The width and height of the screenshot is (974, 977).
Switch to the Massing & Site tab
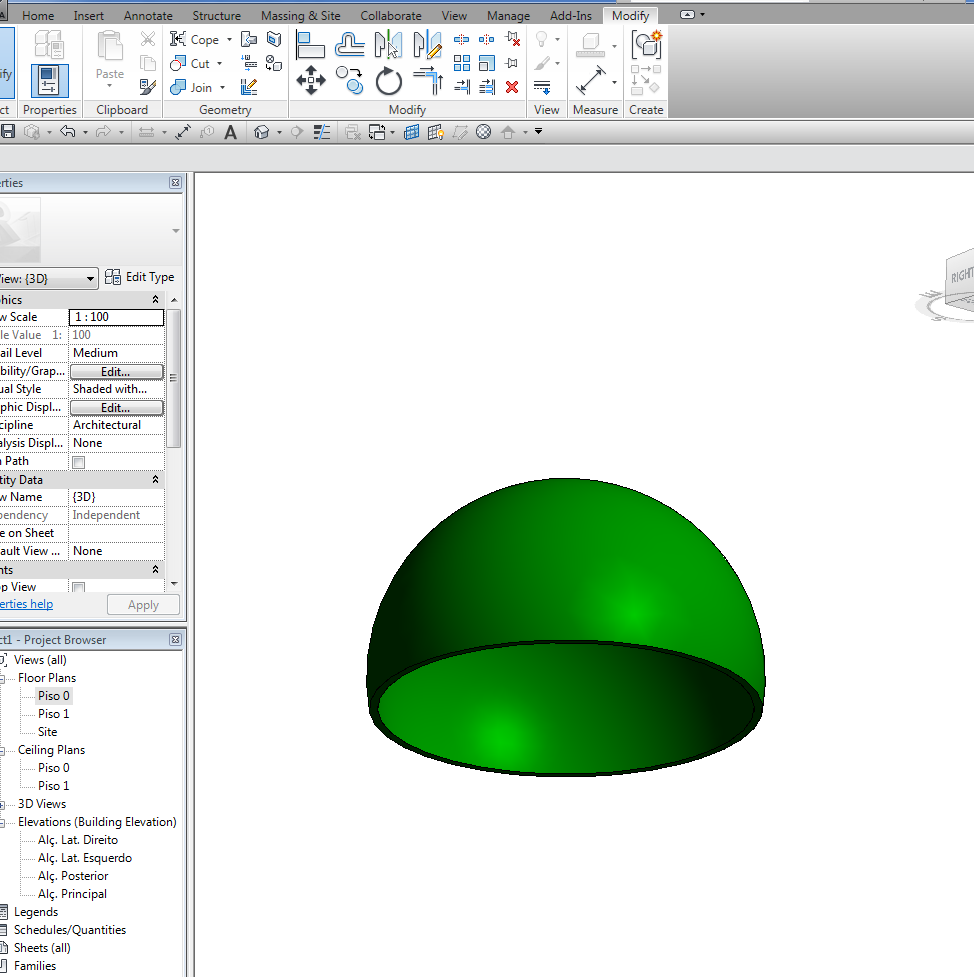[300, 16]
